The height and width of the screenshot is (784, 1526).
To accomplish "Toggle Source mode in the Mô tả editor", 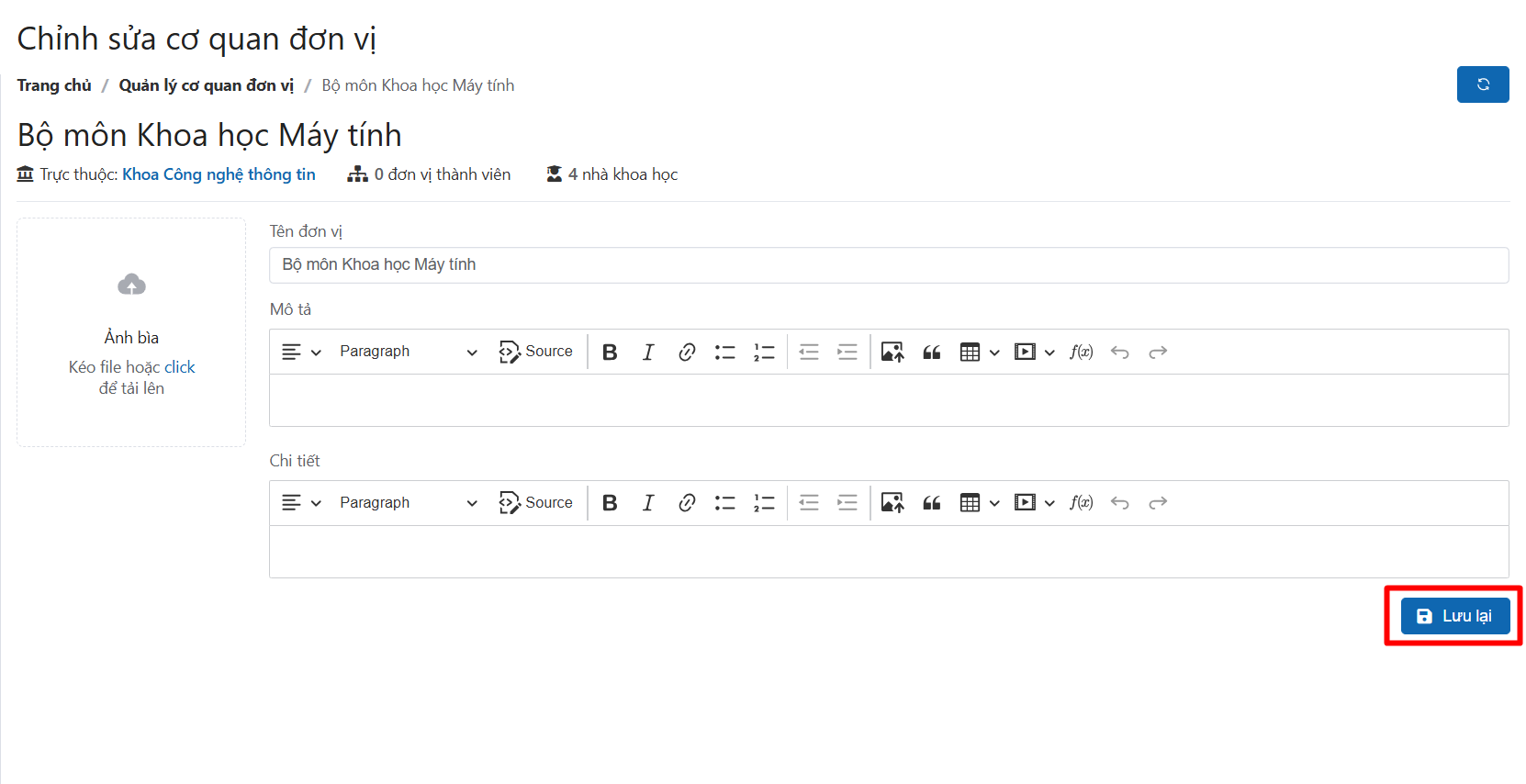I will 536,352.
